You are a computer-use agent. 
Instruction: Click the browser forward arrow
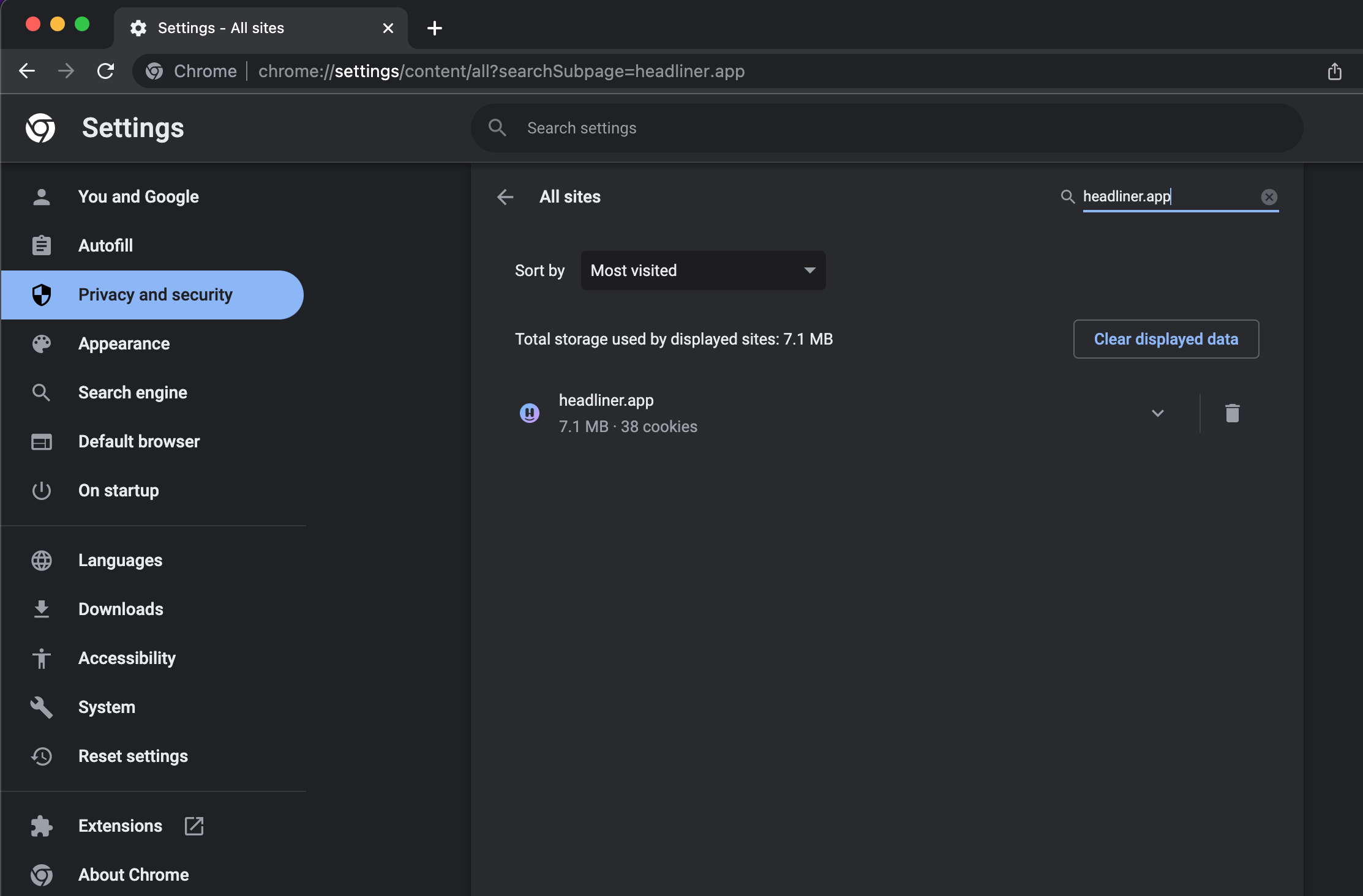coord(66,71)
